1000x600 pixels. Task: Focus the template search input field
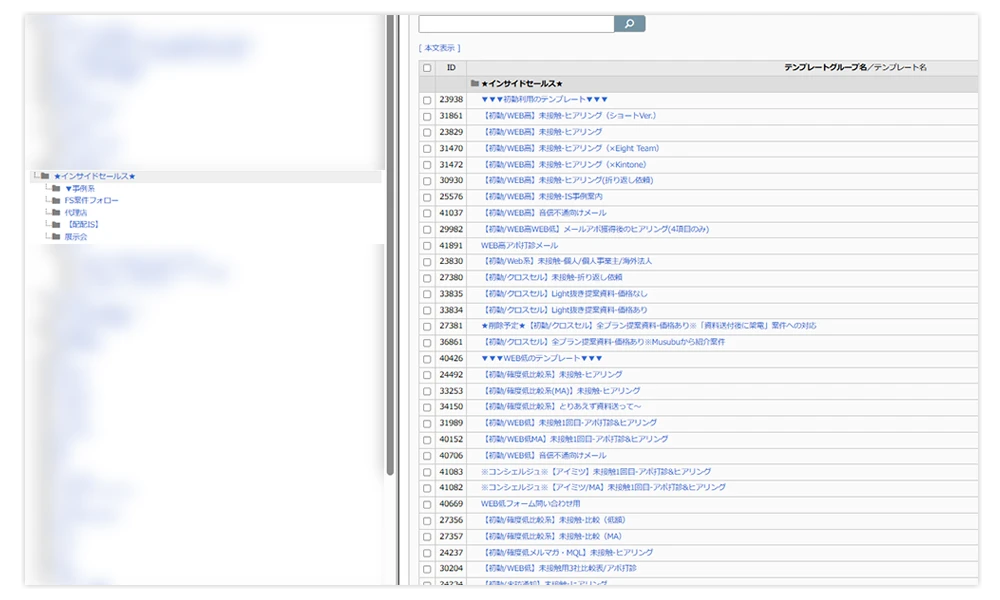click(515, 23)
